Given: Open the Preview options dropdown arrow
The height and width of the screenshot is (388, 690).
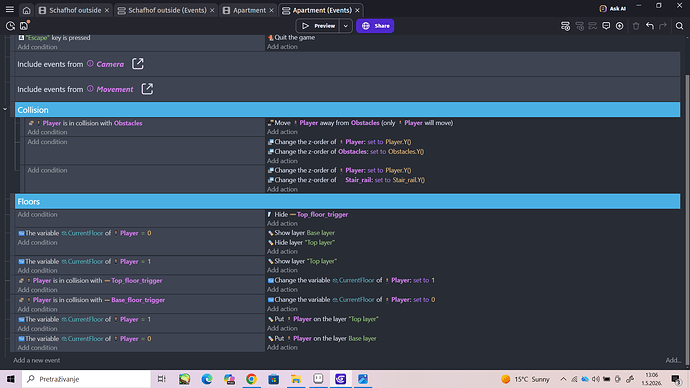Looking at the screenshot, I should pyautogui.click(x=346, y=26).
